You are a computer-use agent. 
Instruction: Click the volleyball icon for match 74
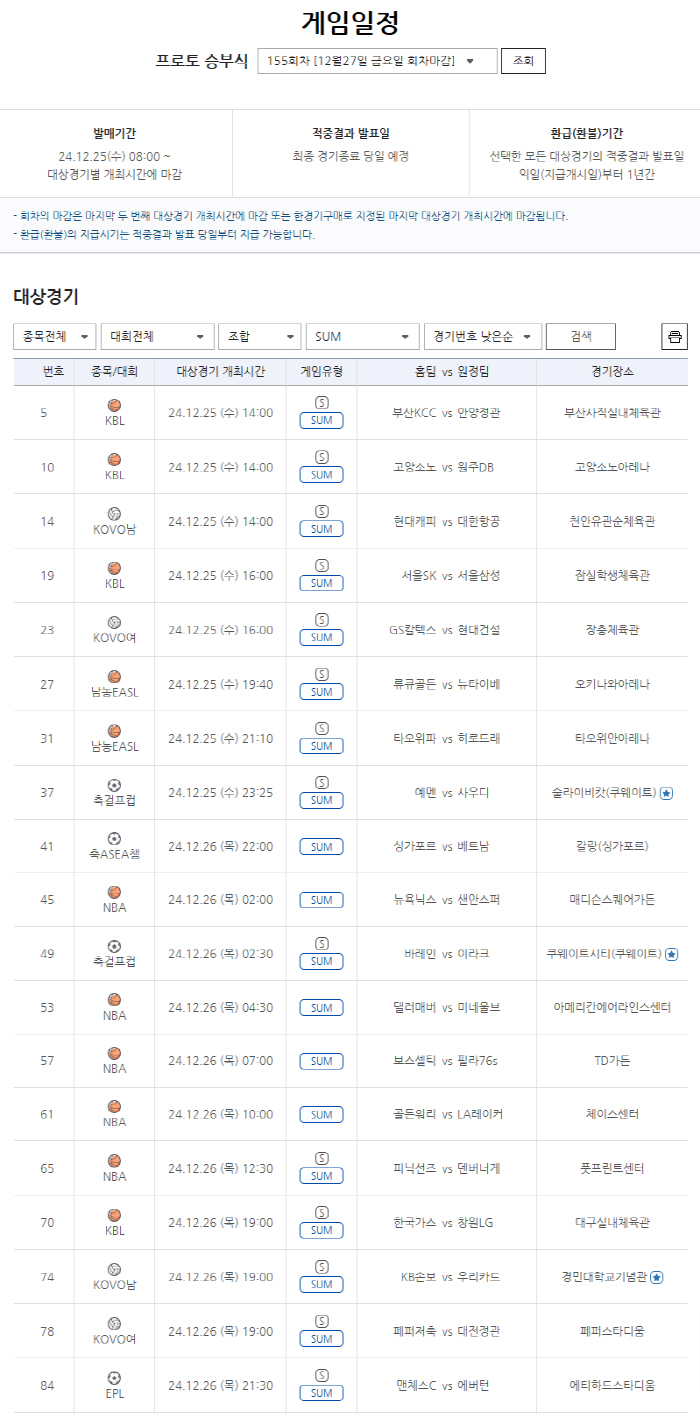(114, 1269)
